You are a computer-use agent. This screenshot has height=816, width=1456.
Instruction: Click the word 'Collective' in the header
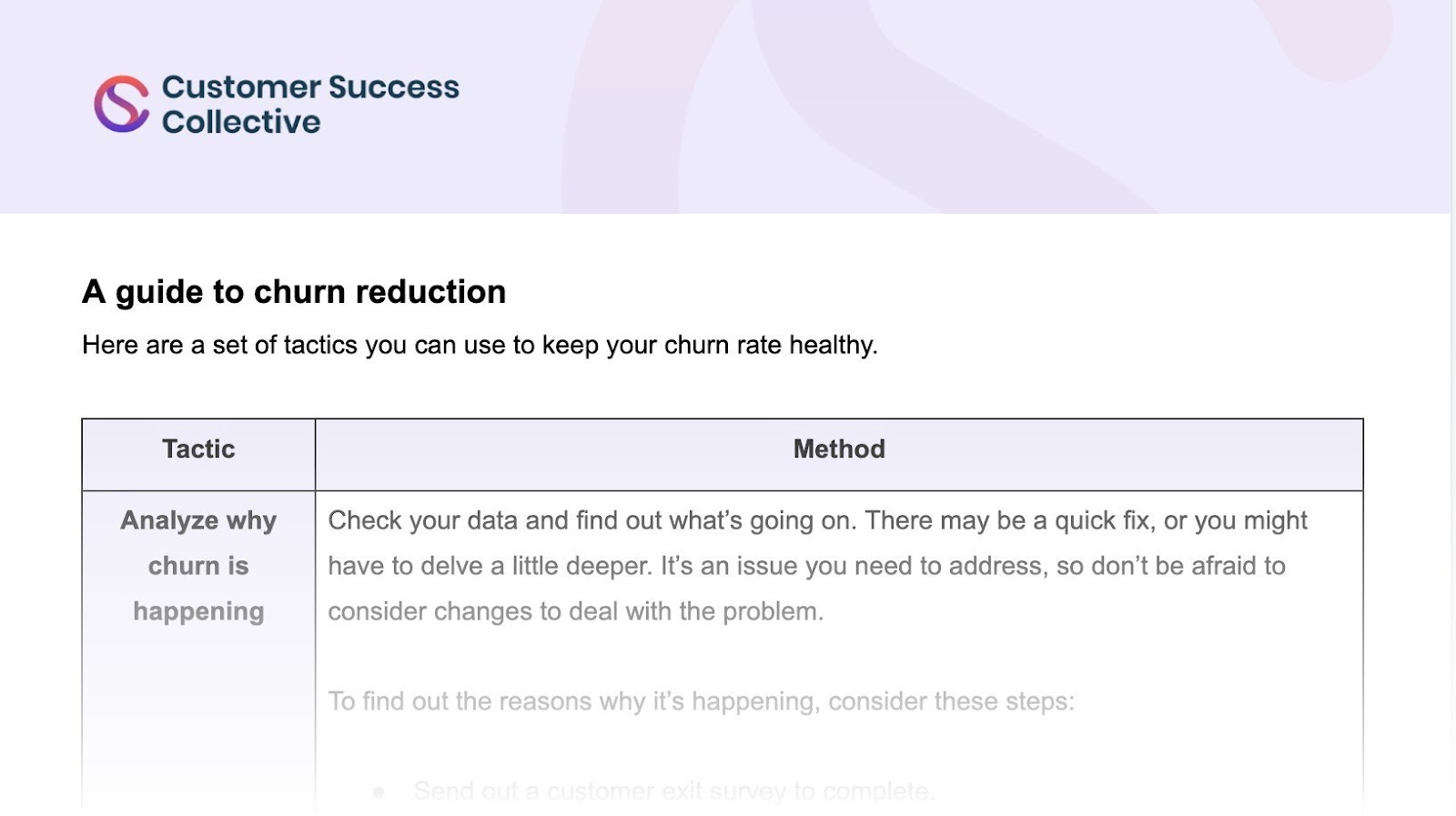(241, 122)
